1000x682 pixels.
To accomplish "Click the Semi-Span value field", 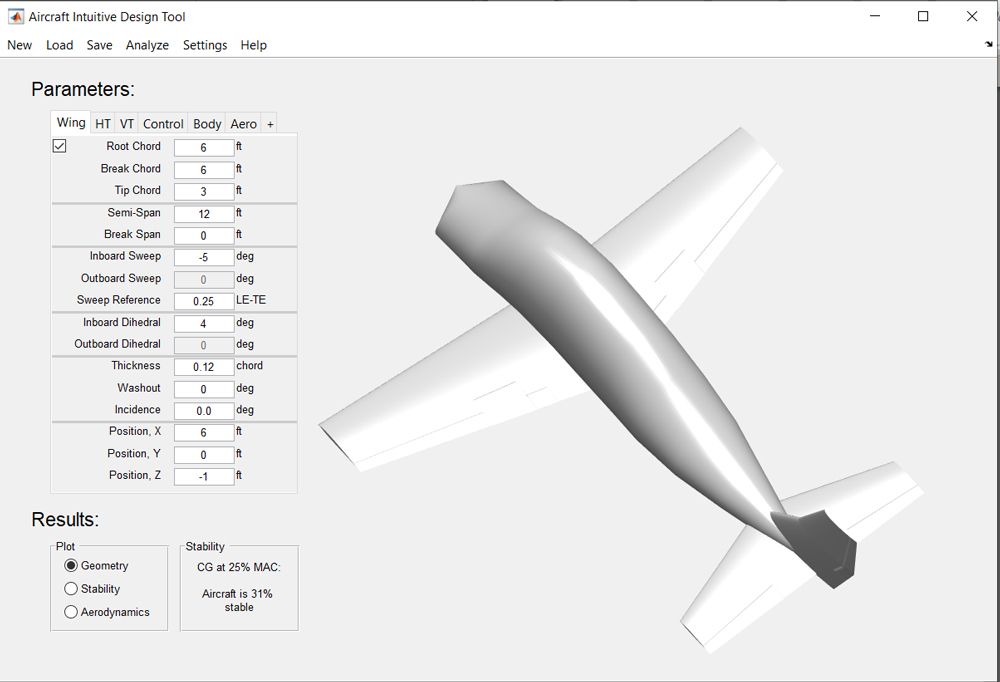I will pos(204,214).
